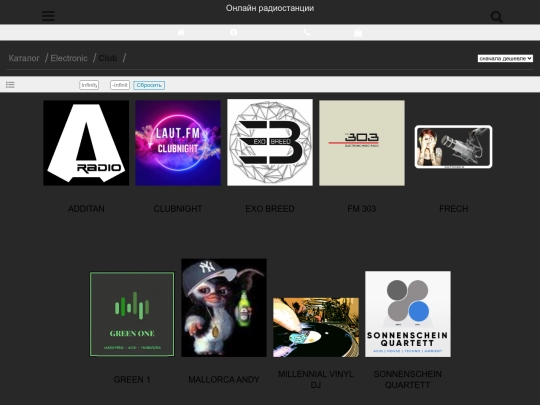Open the Frech microphone thumbnail
The width and height of the screenshot is (540, 405).
tap(454, 147)
